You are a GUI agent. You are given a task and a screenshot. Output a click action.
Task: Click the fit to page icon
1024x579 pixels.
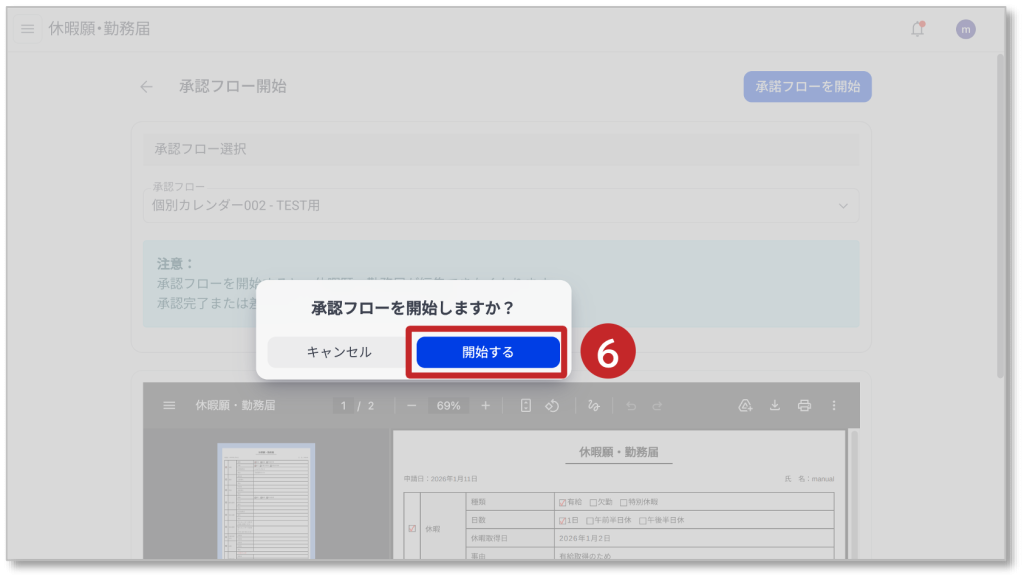(525, 406)
